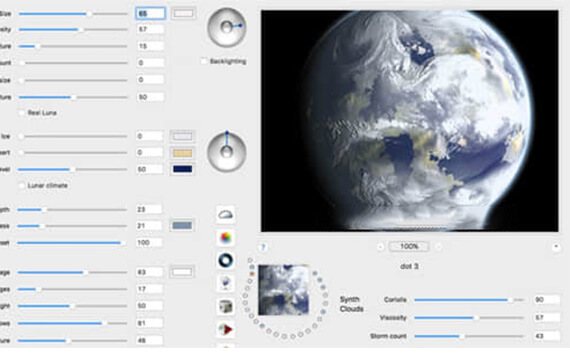Image resolution: width=570 pixels, height=360 pixels.
Task: Click the small cloud map thumbnail
Action: [x=284, y=290]
